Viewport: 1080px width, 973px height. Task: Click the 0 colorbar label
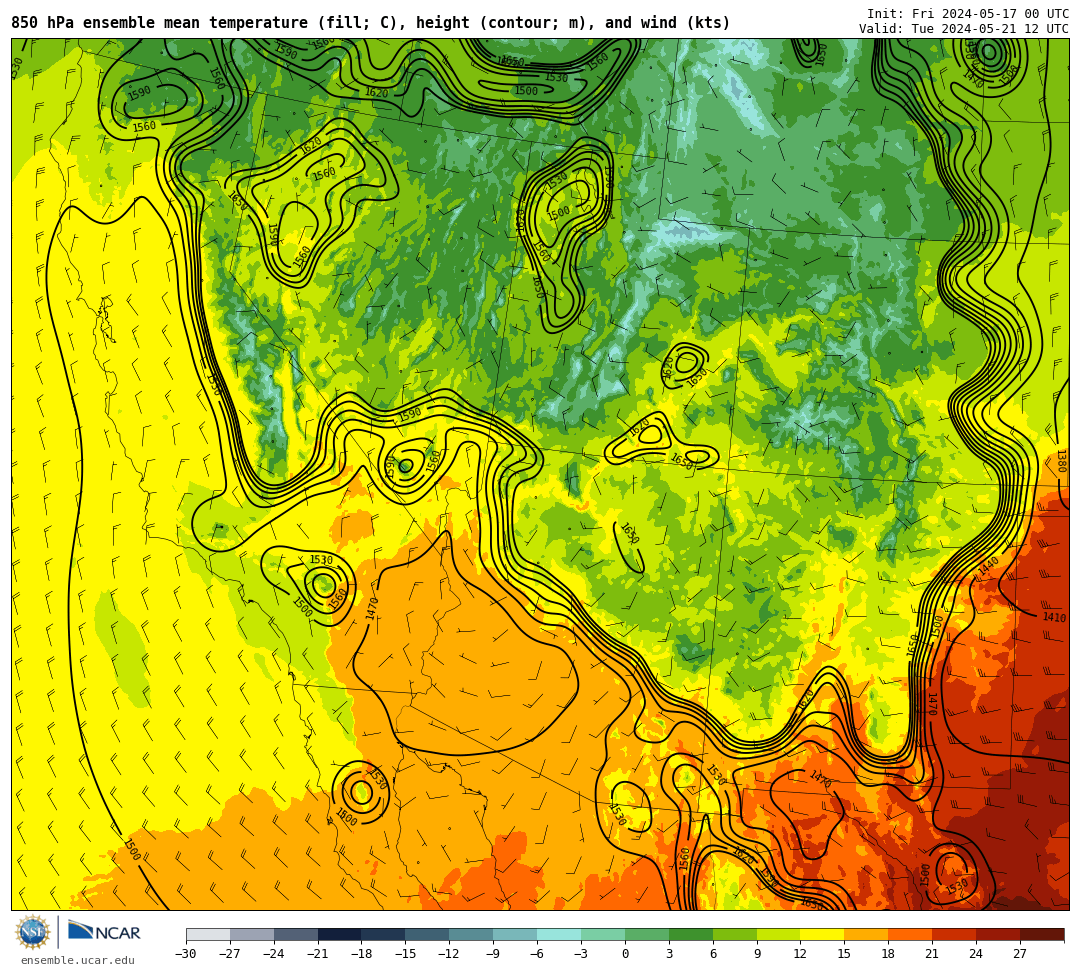pos(625,954)
